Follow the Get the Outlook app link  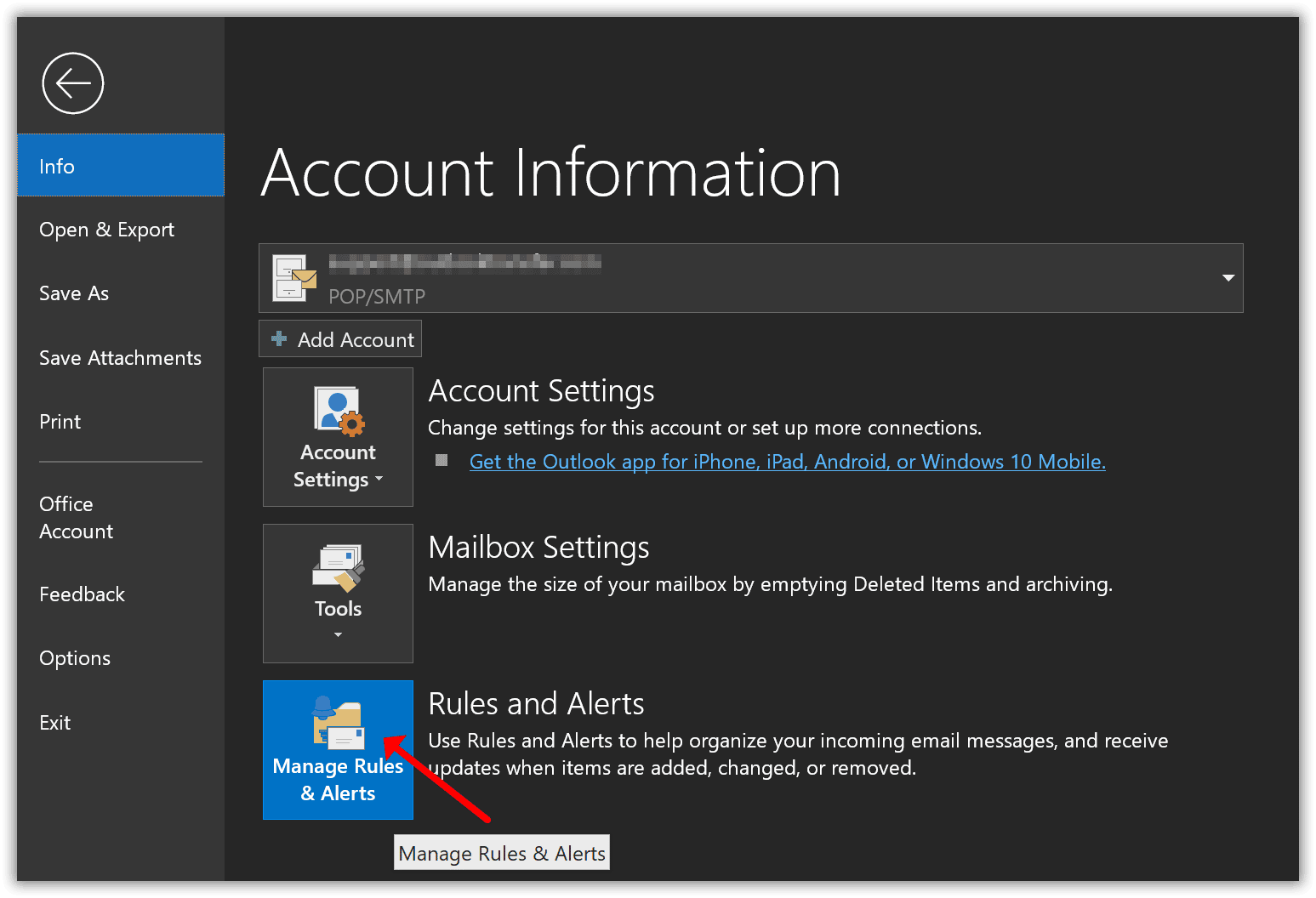(x=788, y=462)
